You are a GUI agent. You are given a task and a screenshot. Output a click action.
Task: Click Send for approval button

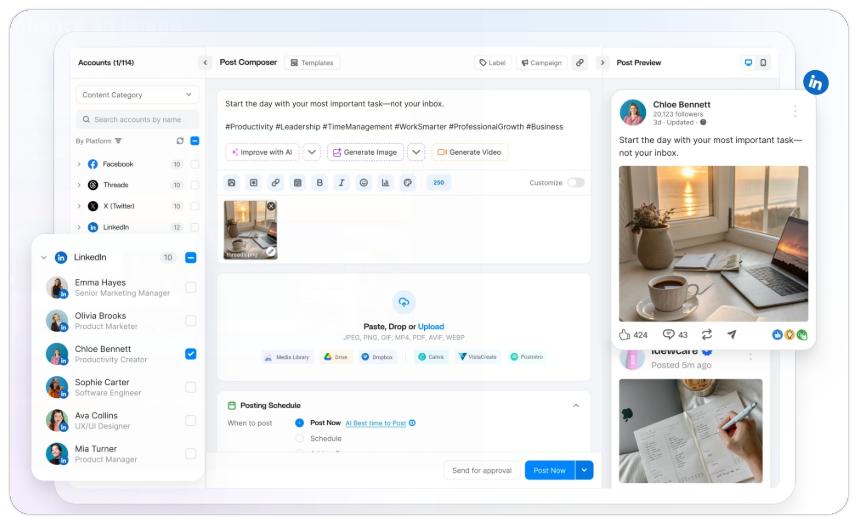(x=482, y=470)
